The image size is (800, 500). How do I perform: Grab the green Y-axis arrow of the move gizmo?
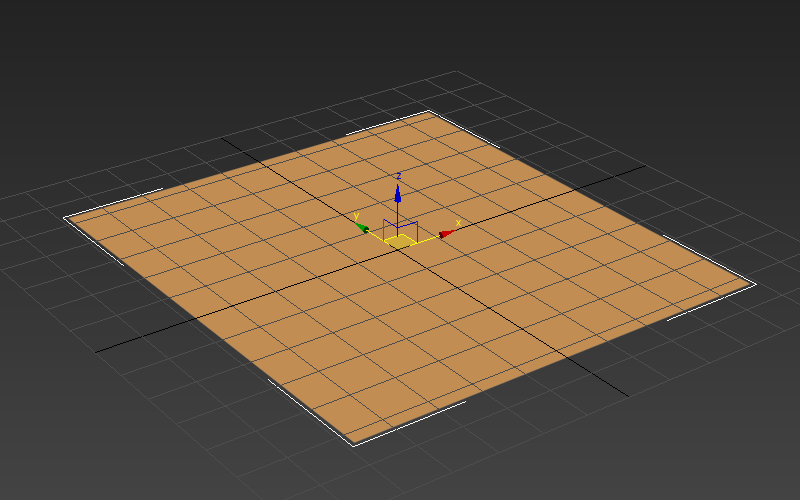click(362, 228)
